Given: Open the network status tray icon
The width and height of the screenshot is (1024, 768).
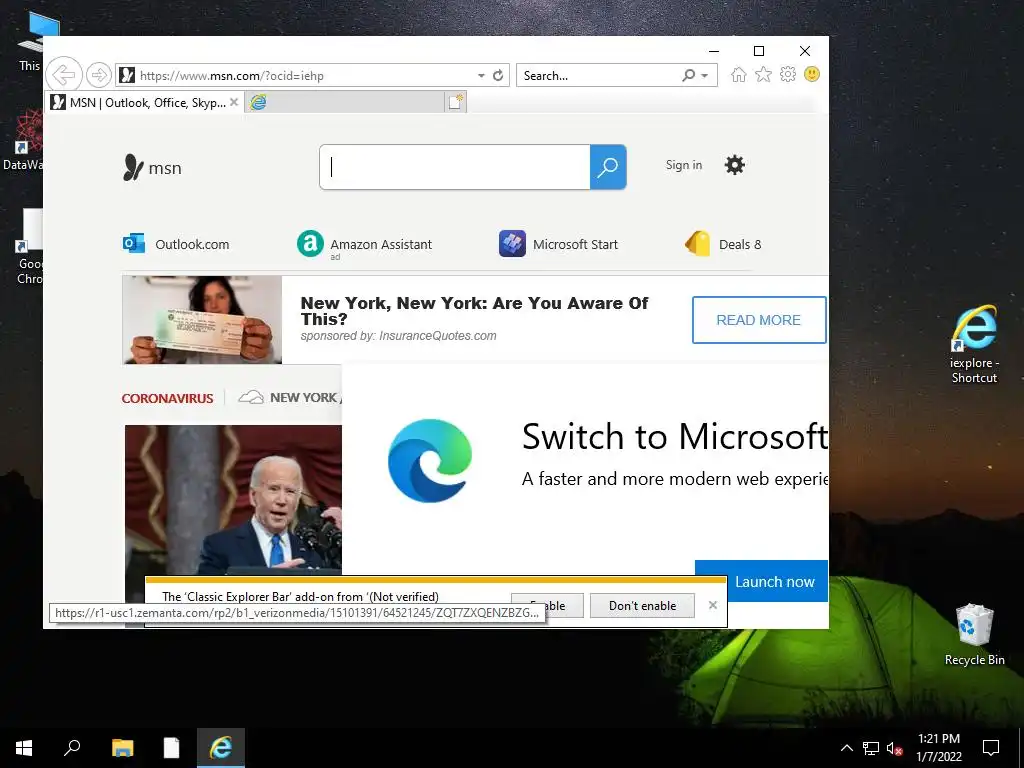Looking at the screenshot, I should pyautogui.click(x=871, y=748).
